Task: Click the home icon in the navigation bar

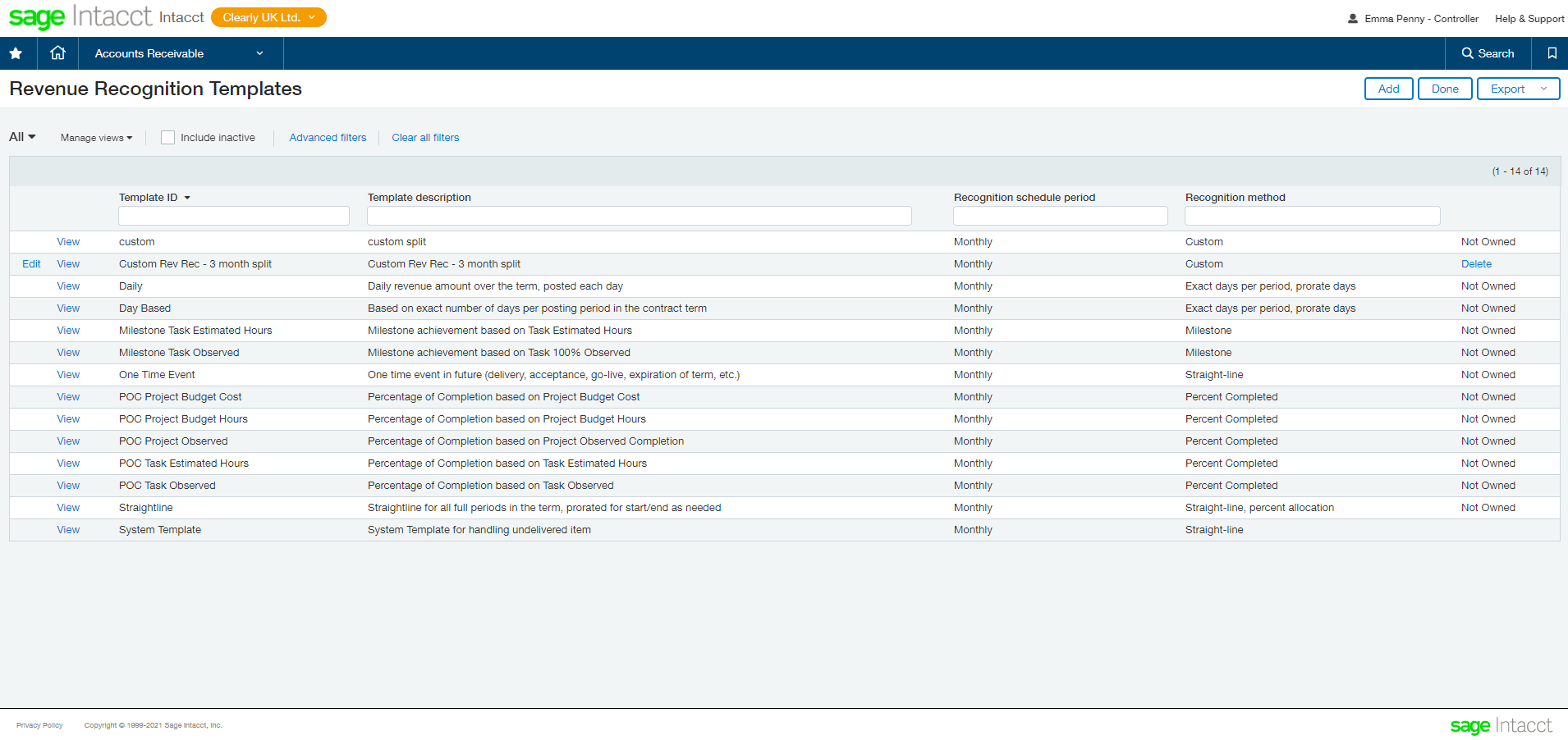Action: pos(57,53)
